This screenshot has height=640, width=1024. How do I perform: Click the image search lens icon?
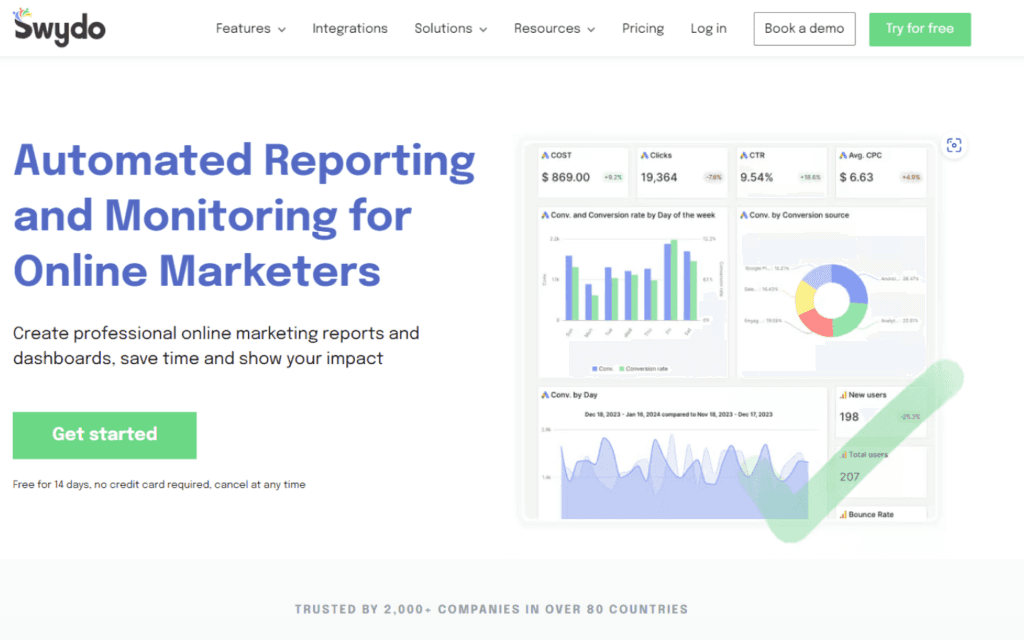[x=953, y=145]
